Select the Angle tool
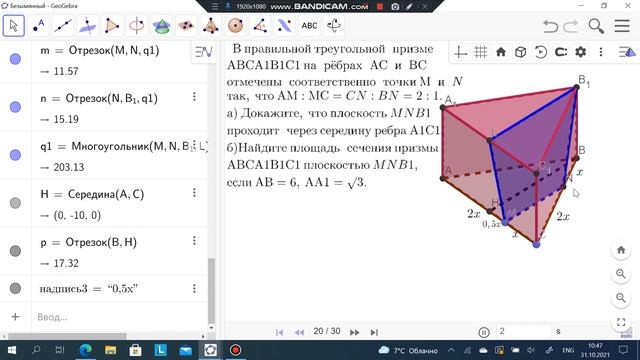 click(x=260, y=26)
